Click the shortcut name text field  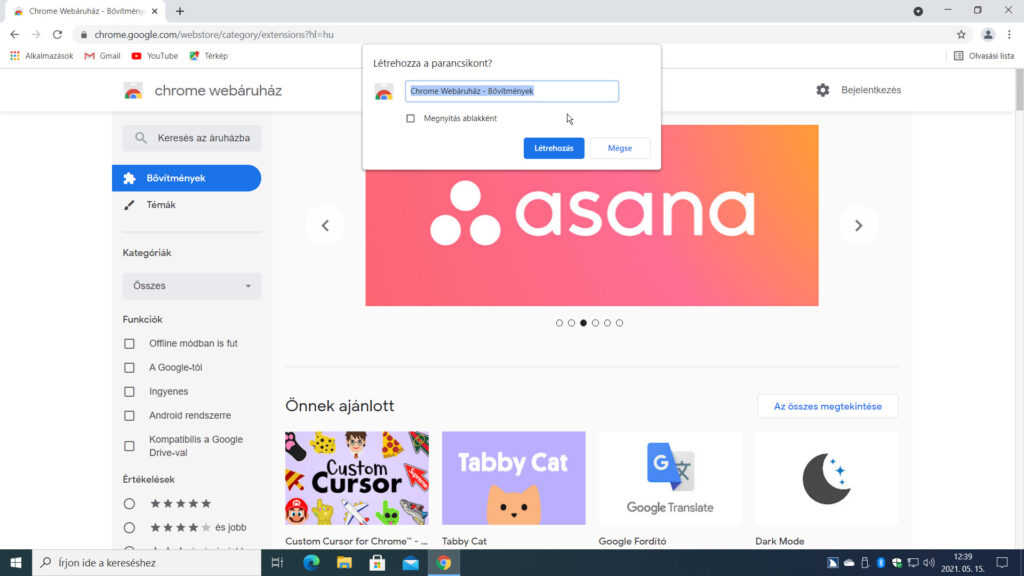[x=511, y=91]
